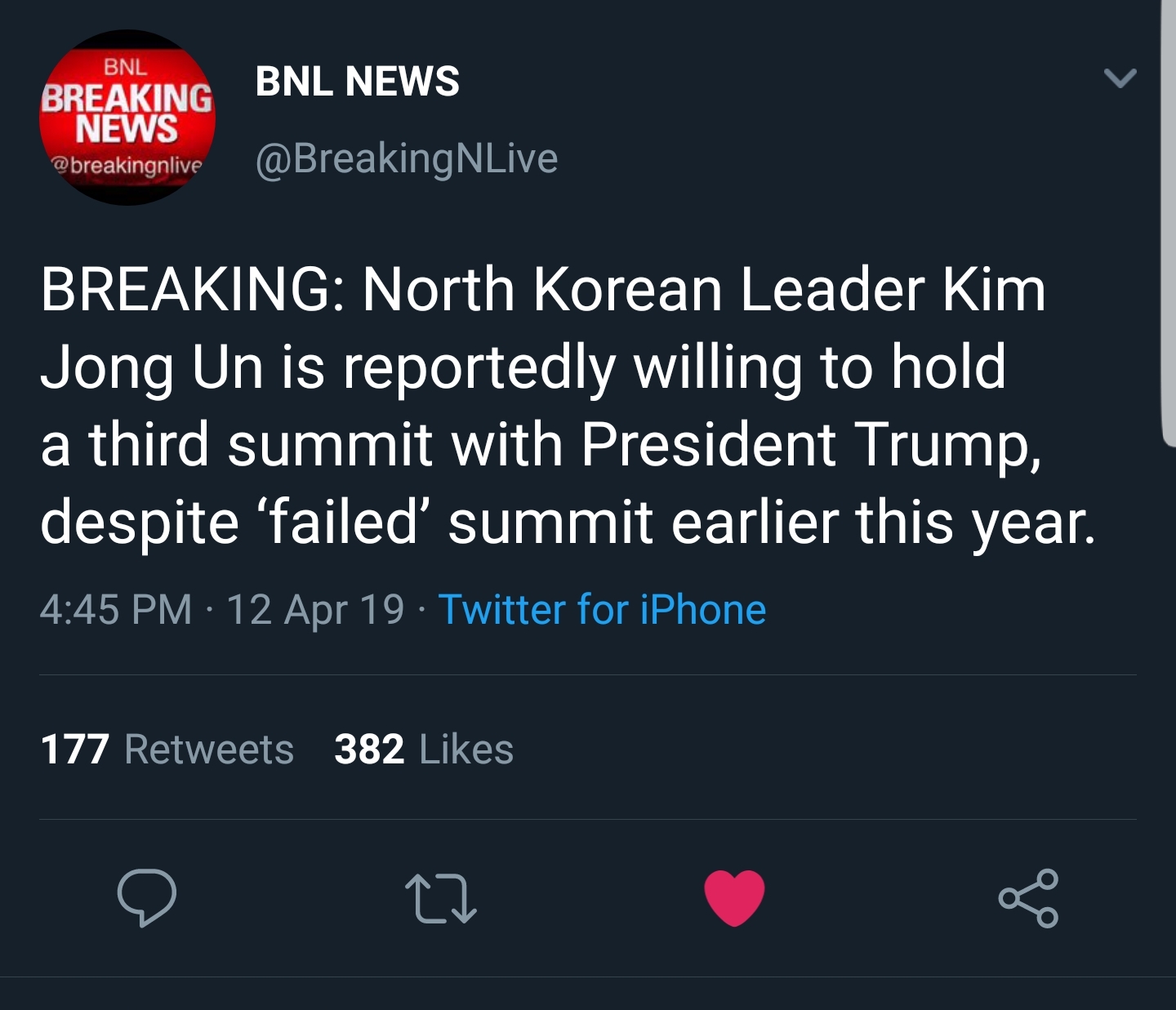Open the share options icon
Viewport: 1176px width, 1010px height.
tap(1028, 898)
